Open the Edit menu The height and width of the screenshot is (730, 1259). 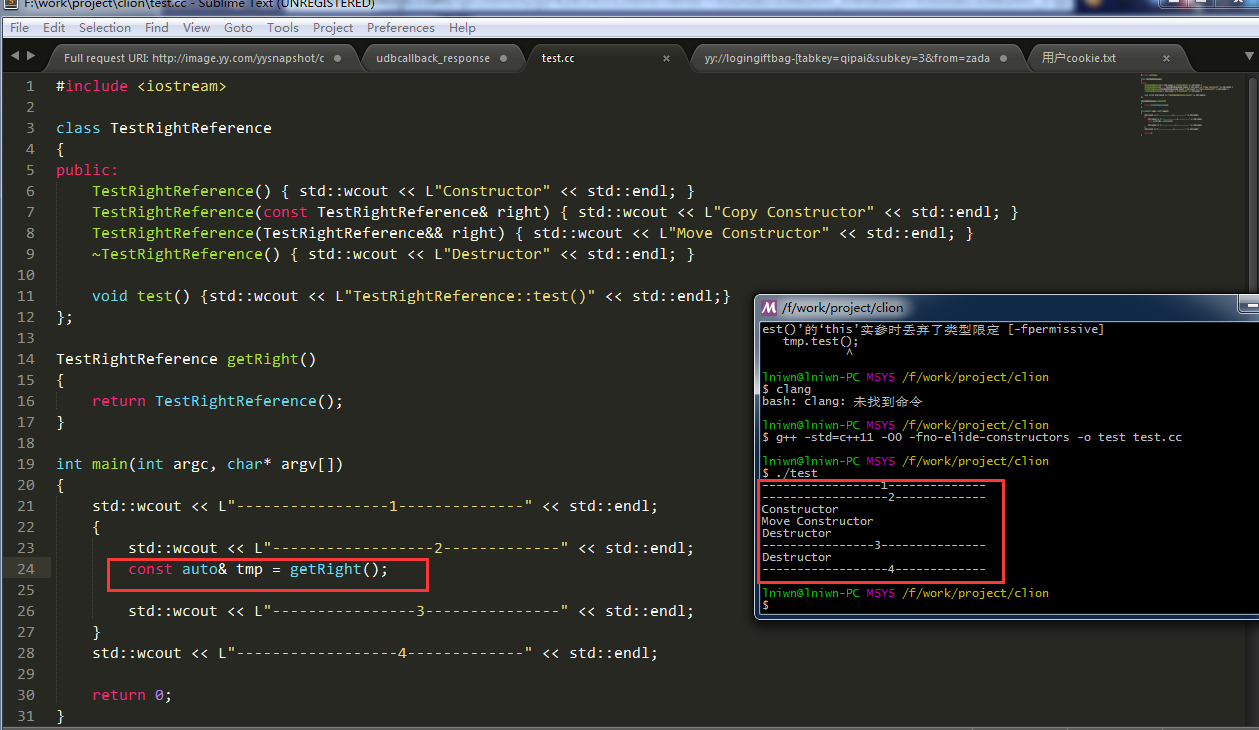[54, 28]
